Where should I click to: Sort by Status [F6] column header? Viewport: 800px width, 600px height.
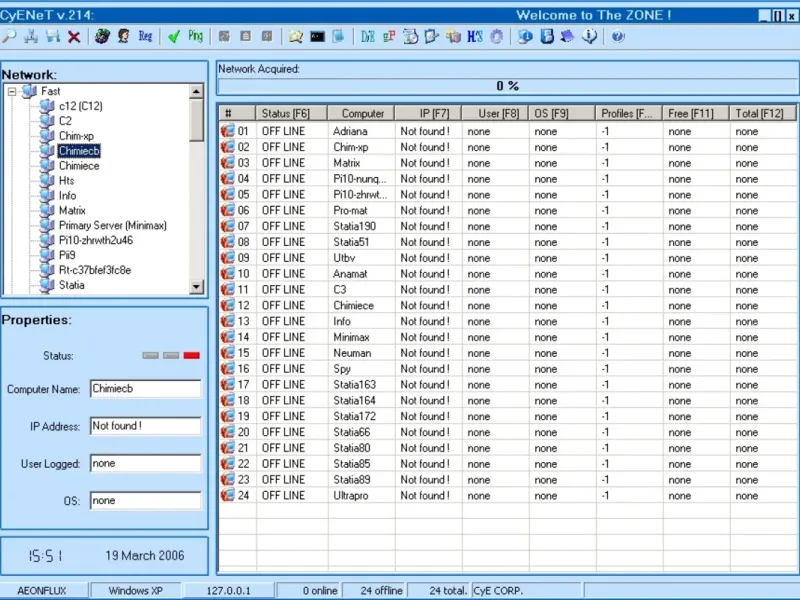[x=291, y=114]
